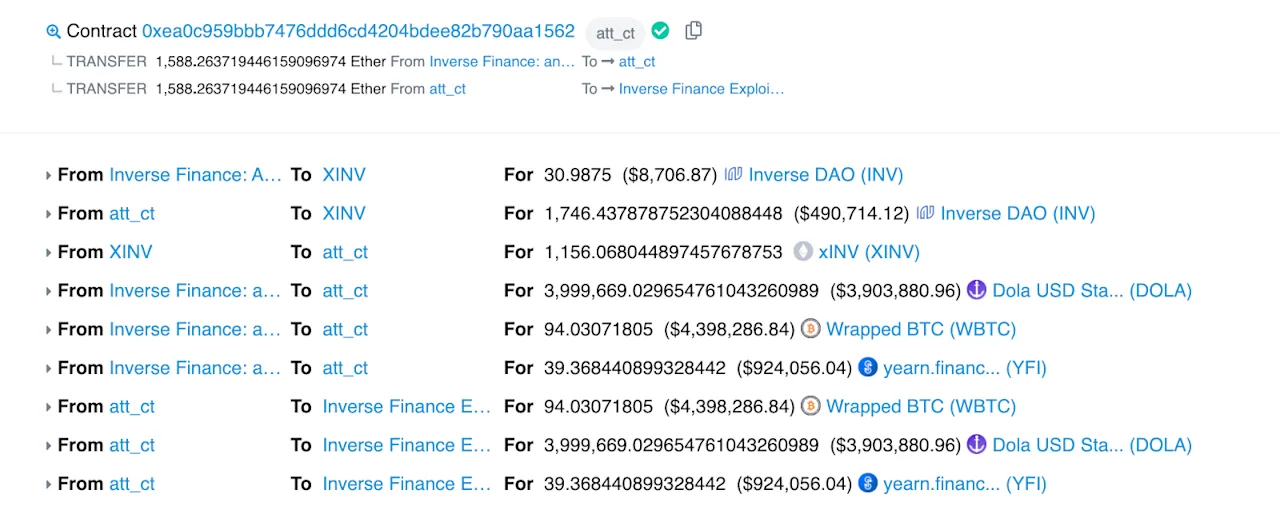Viewport: 1280px width, 526px height.
Task: Open the xINV (XINV) token link
Action: [x=869, y=252]
